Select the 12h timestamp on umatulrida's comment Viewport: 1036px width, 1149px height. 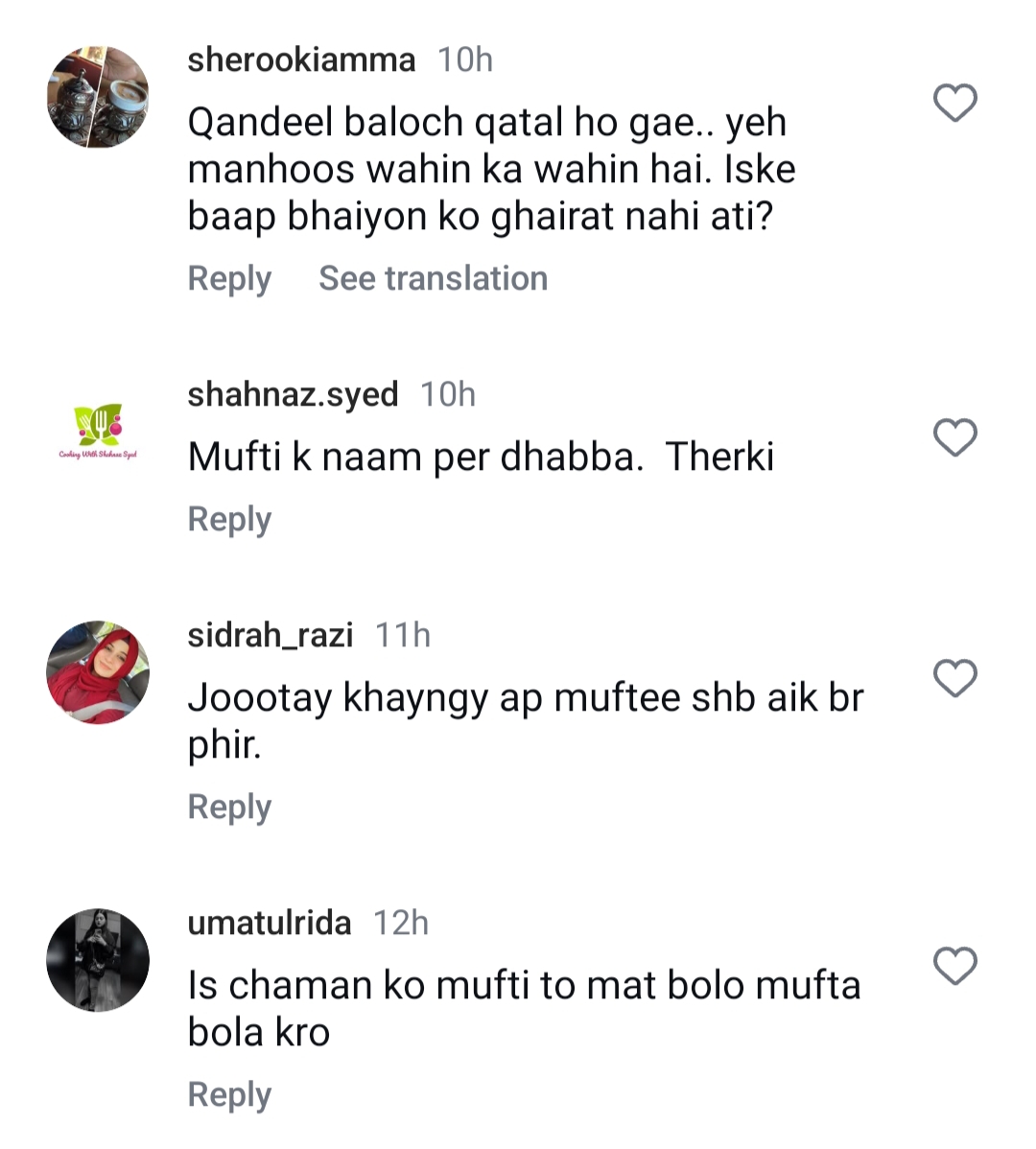point(402,923)
